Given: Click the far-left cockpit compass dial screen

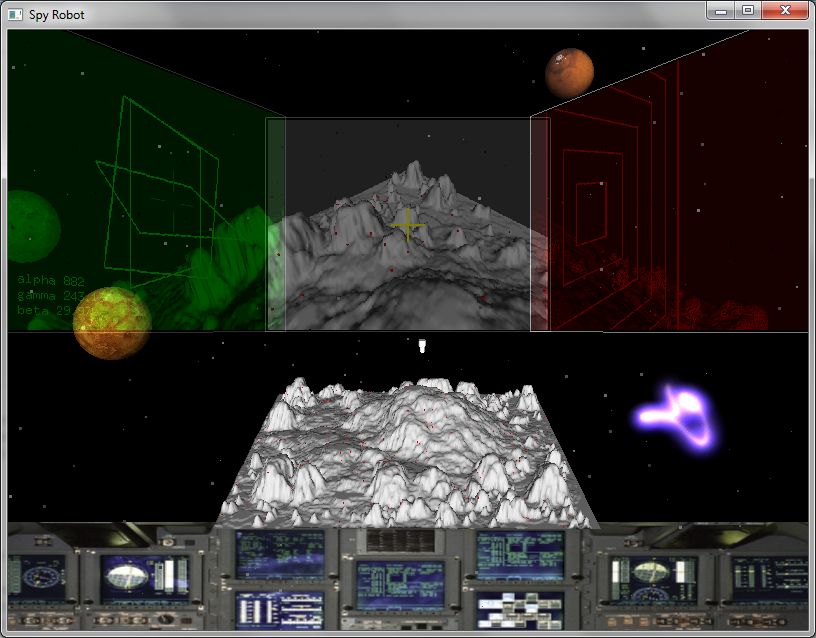Looking at the screenshot, I should (38, 578).
